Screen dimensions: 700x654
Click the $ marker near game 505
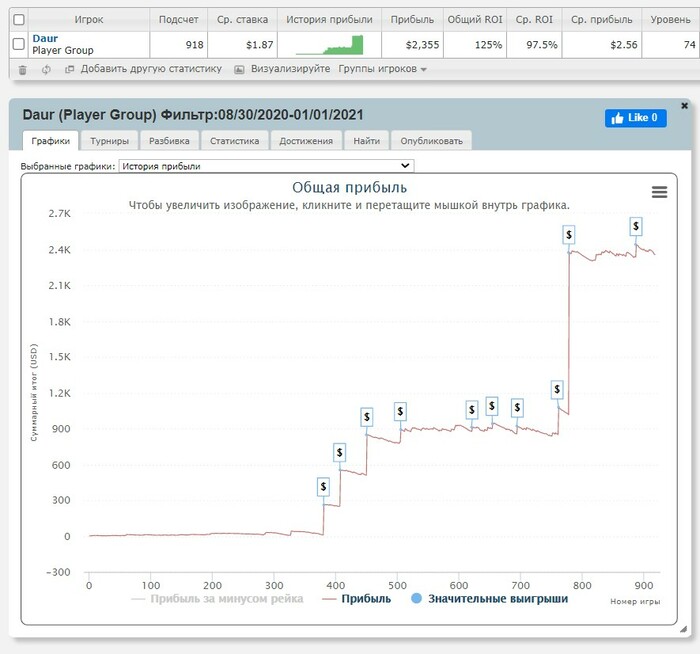click(400, 411)
